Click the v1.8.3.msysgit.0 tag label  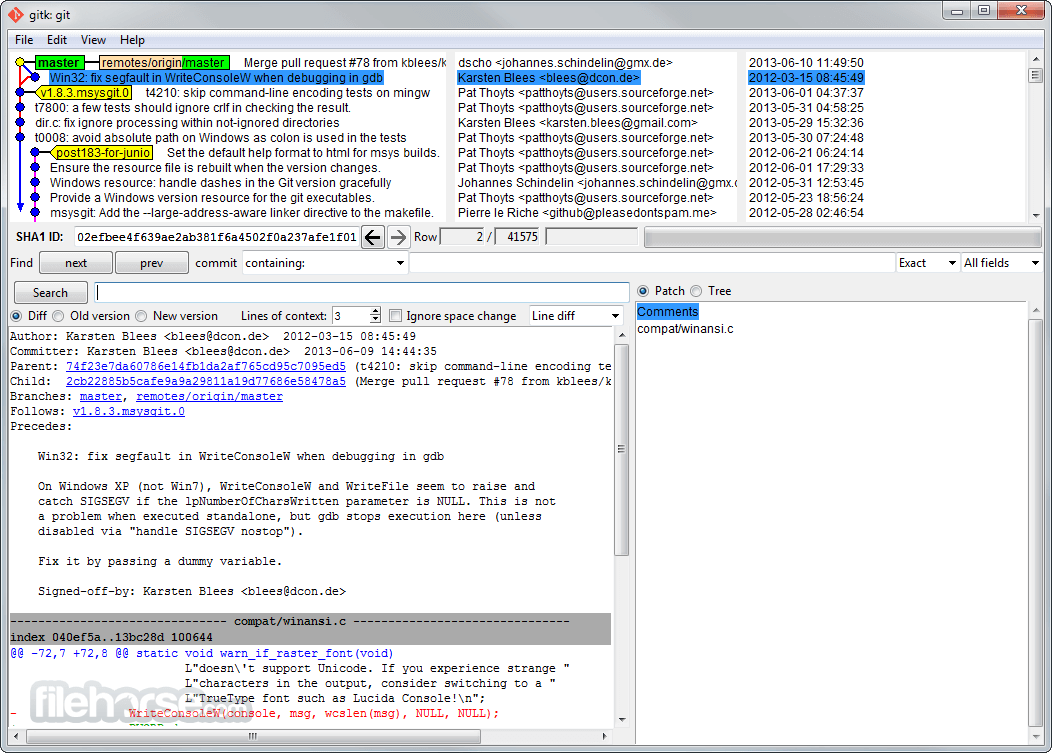point(85,93)
